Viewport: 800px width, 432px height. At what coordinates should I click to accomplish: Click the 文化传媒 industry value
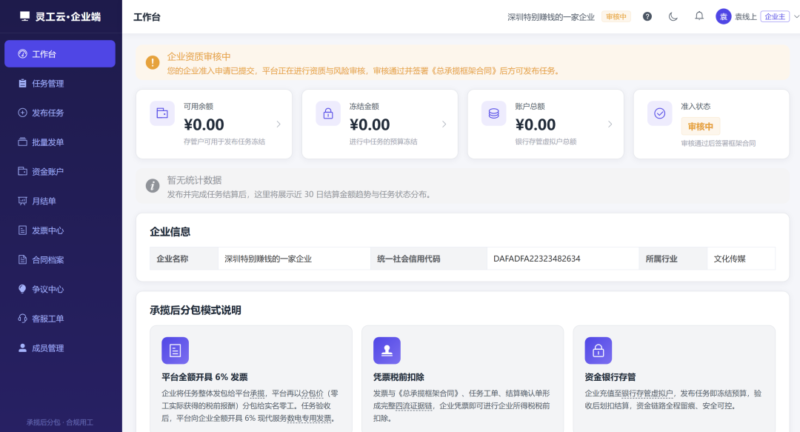pyautogui.click(x=730, y=259)
